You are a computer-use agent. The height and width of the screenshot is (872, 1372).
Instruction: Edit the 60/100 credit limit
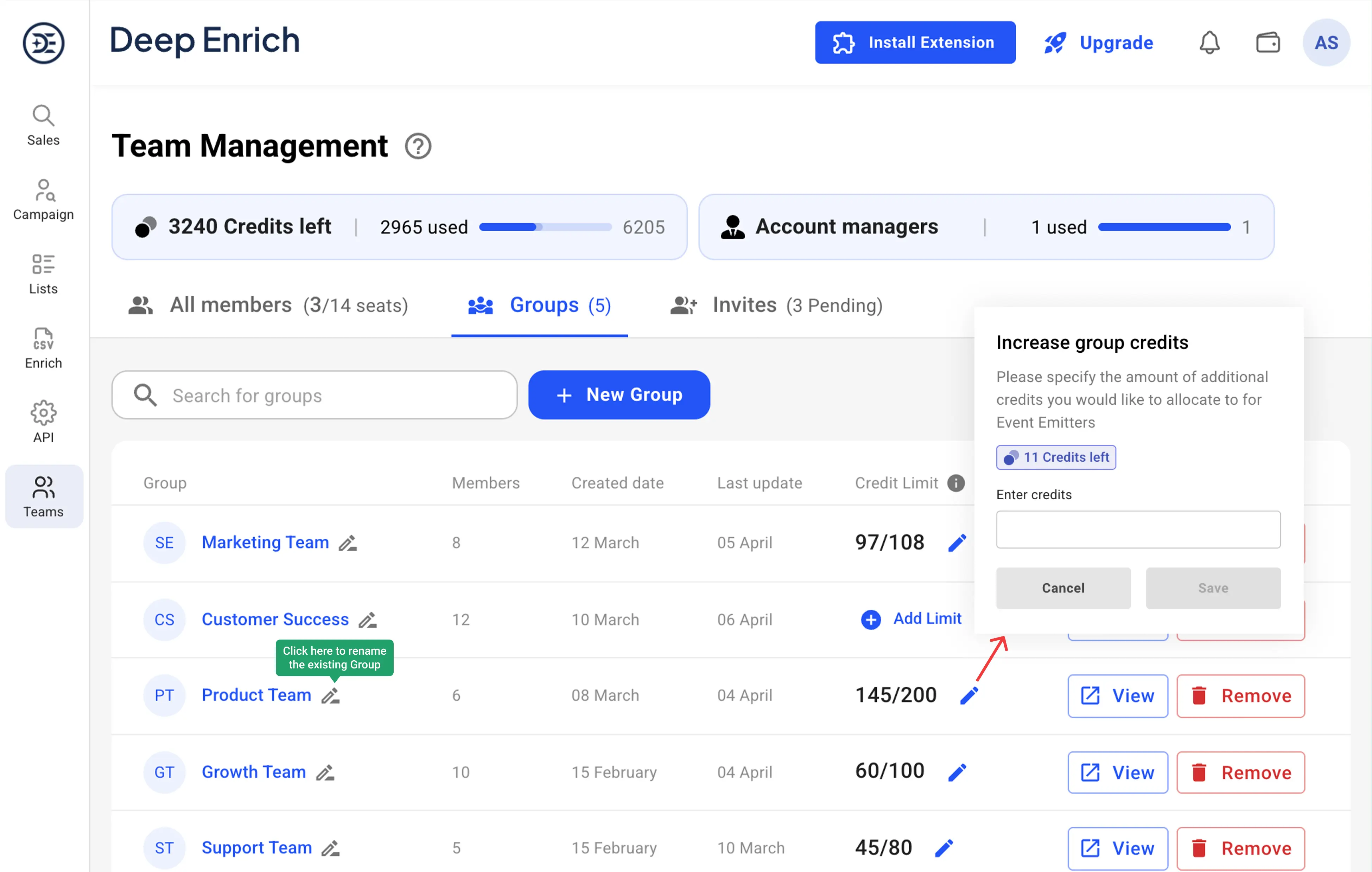coord(957,772)
